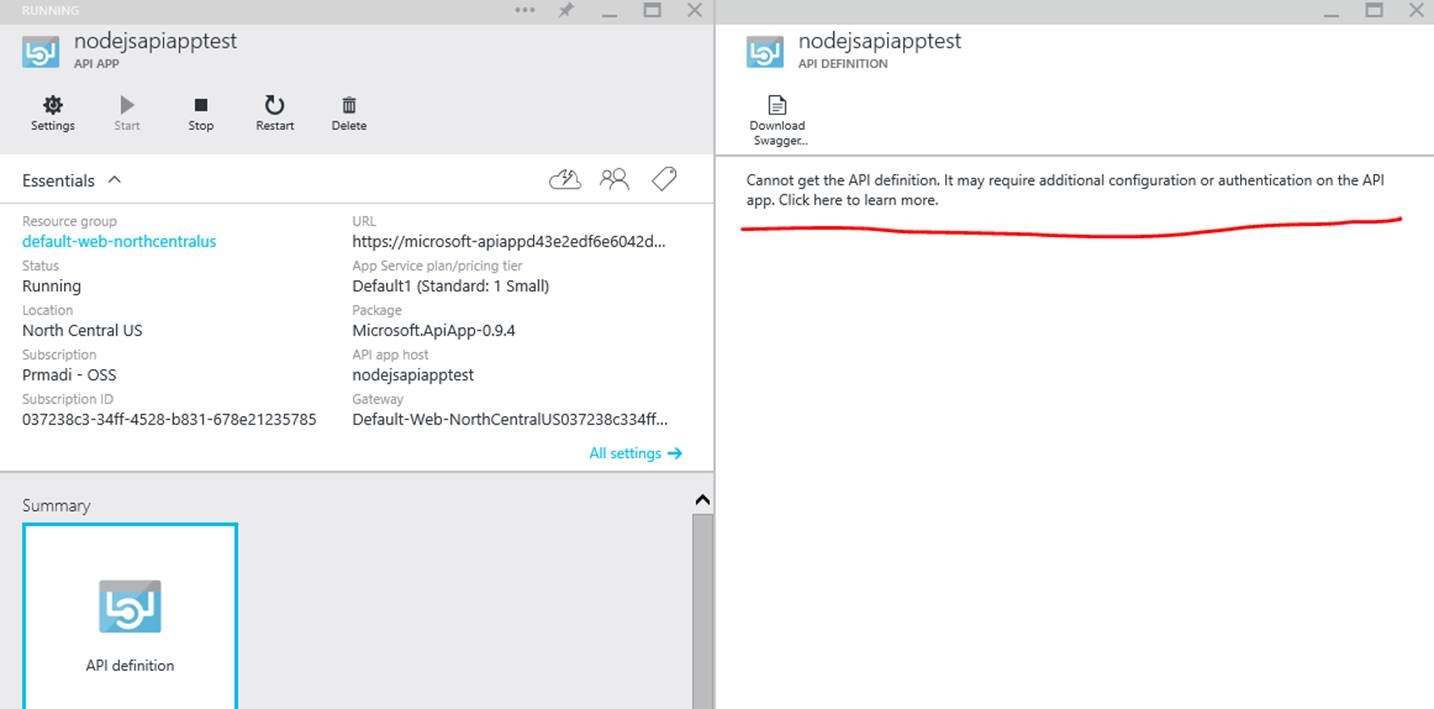Open the API definition summary tile
1434x709 pixels.
130,616
